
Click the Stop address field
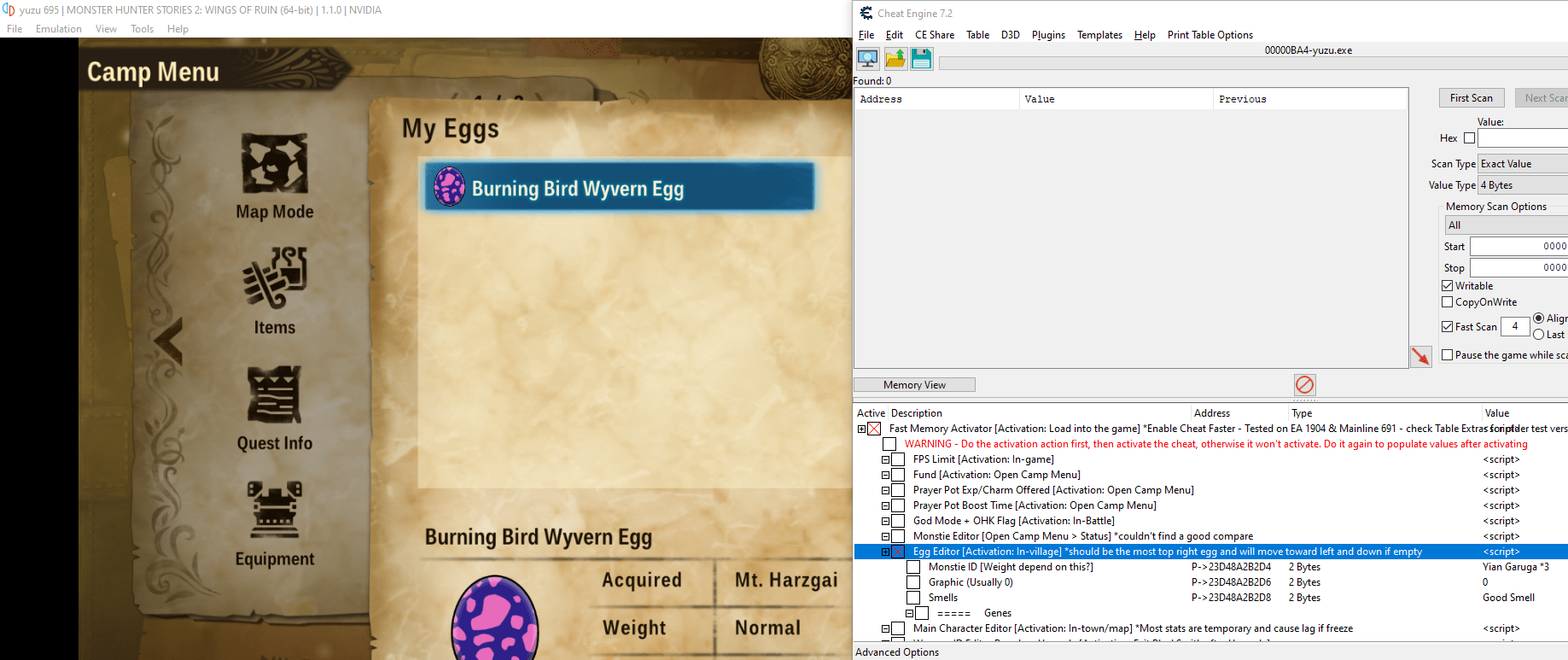tap(1518, 268)
